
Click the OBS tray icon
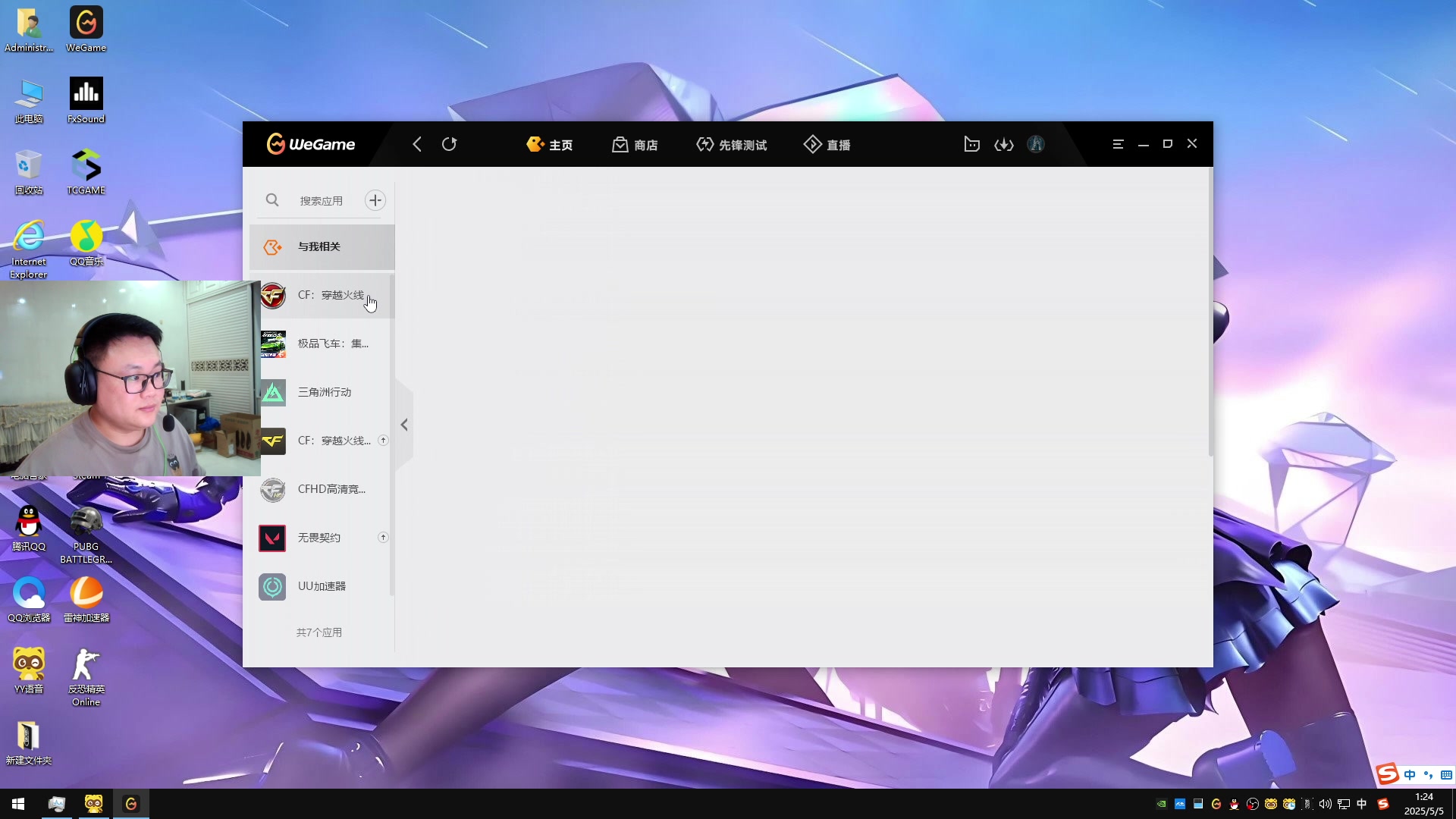pyautogui.click(x=1253, y=804)
